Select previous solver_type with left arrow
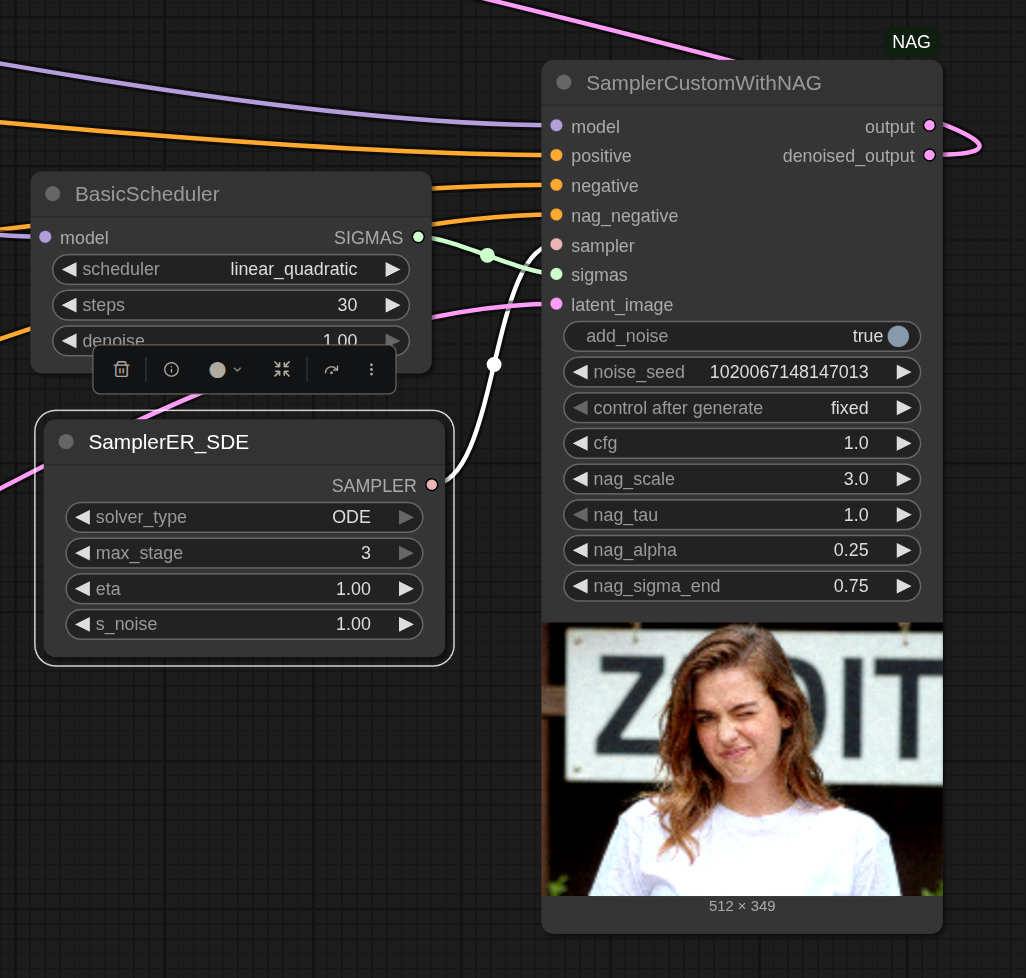The width and height of the screenshot is (1026, 978). coord(82,517)
